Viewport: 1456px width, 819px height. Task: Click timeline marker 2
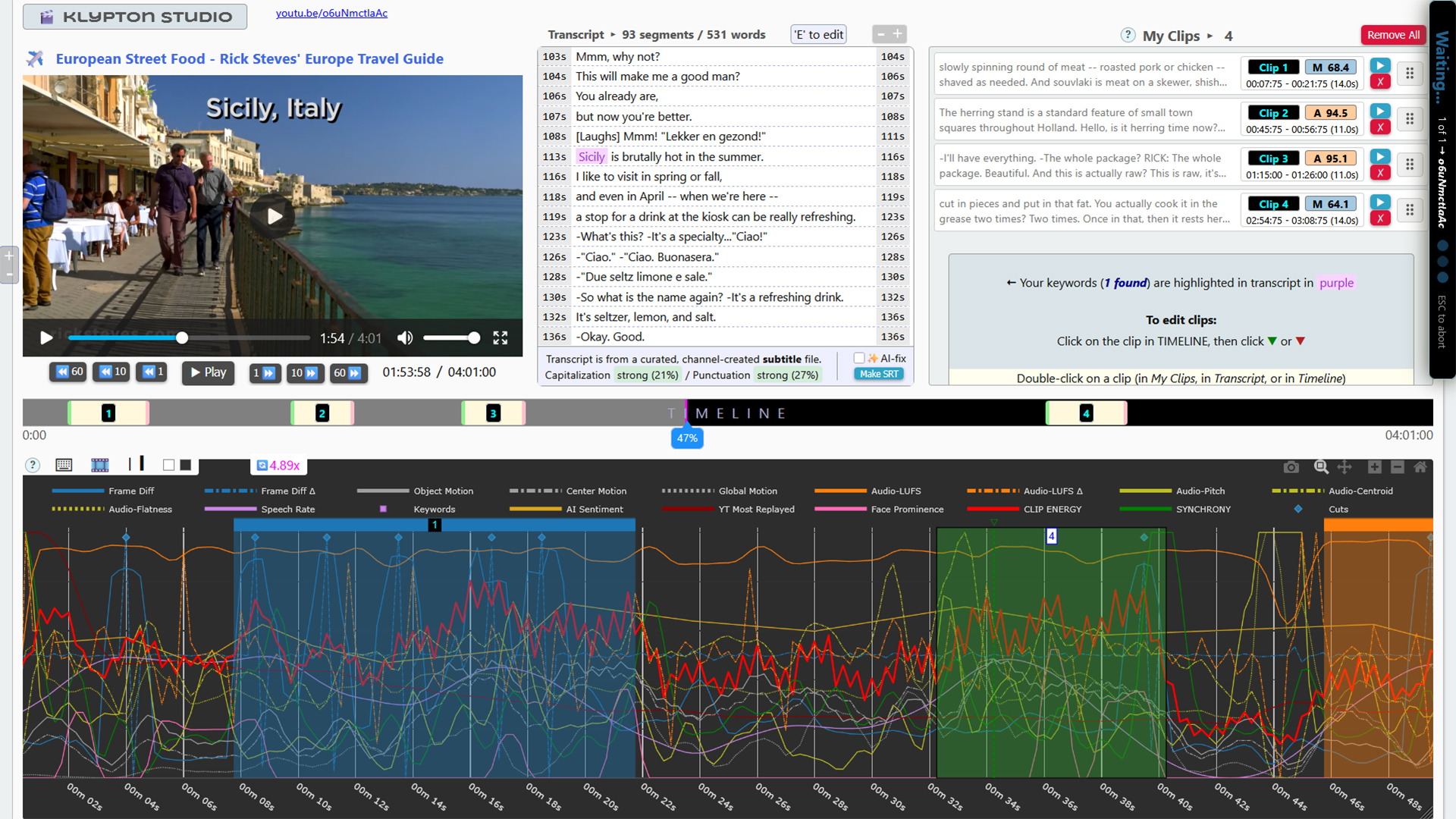(322, 413)
